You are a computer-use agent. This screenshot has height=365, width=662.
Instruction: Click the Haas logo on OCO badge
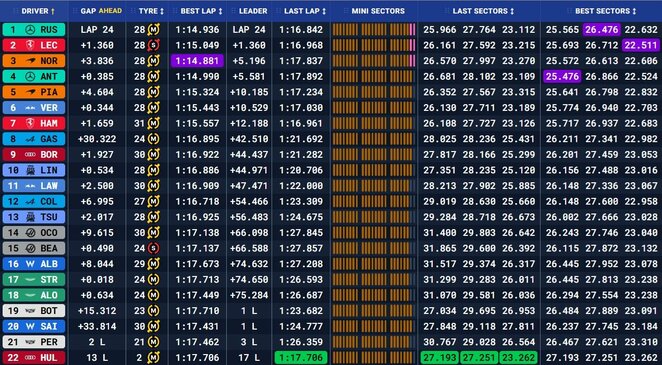click(30, 233)
